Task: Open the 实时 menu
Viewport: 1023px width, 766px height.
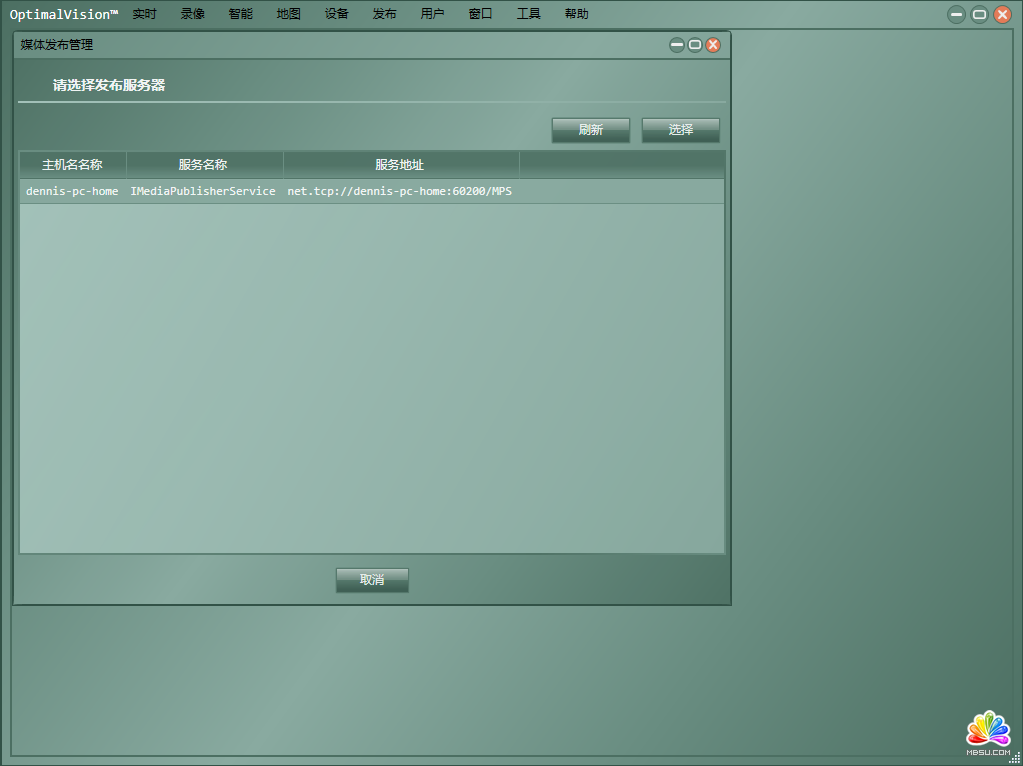Action: 145,14
